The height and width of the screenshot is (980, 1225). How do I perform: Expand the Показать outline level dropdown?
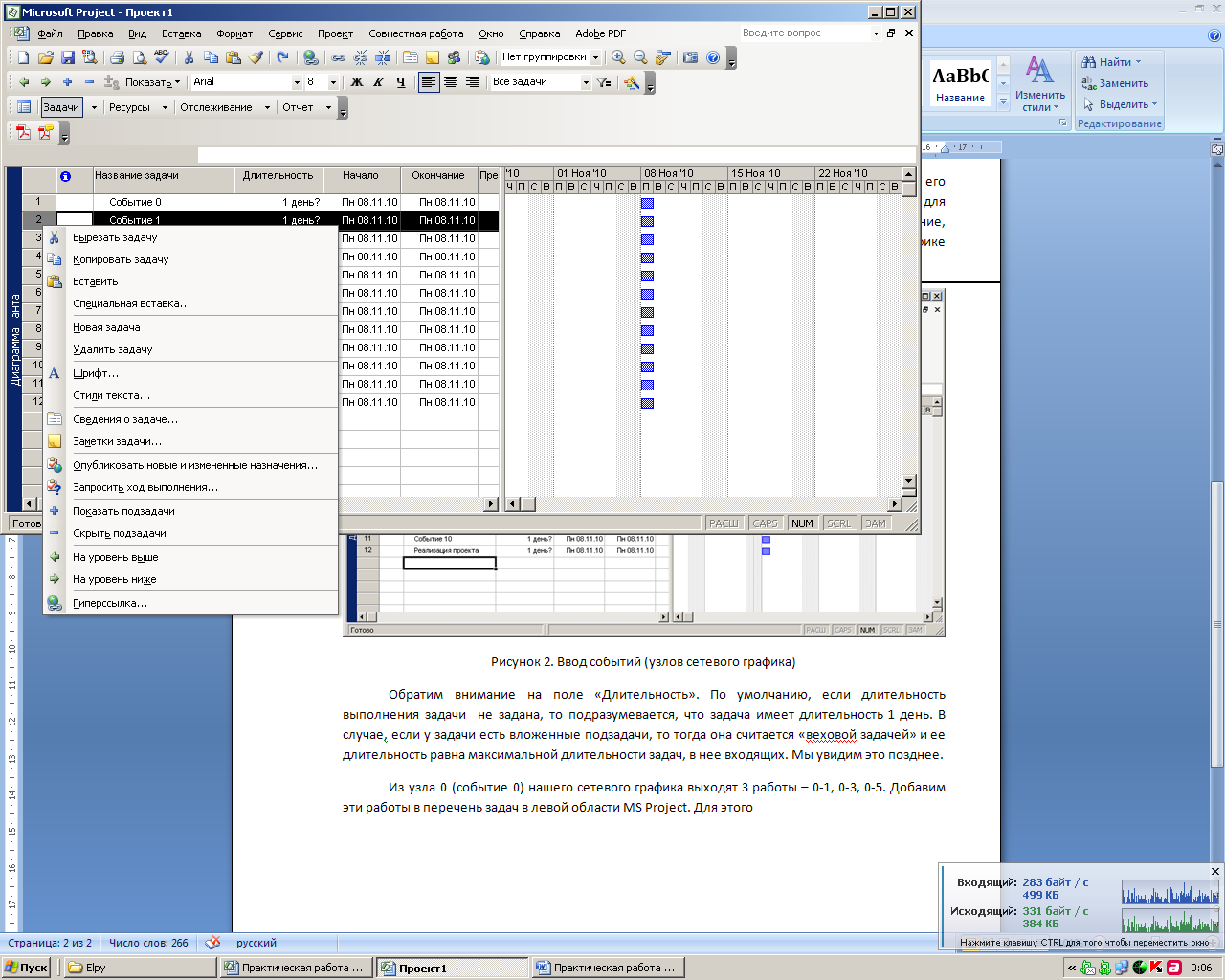pyautogui.click(x=153, y=82)
